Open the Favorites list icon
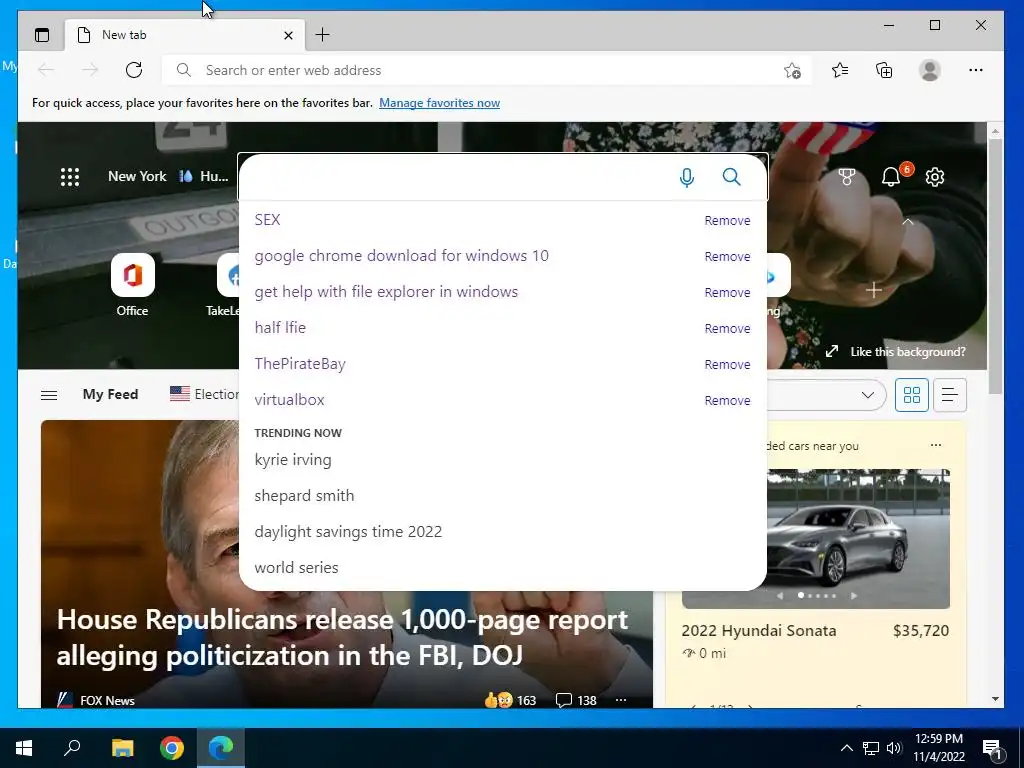Viewport: 1024px width, 768px height. (x=840, y=70)
